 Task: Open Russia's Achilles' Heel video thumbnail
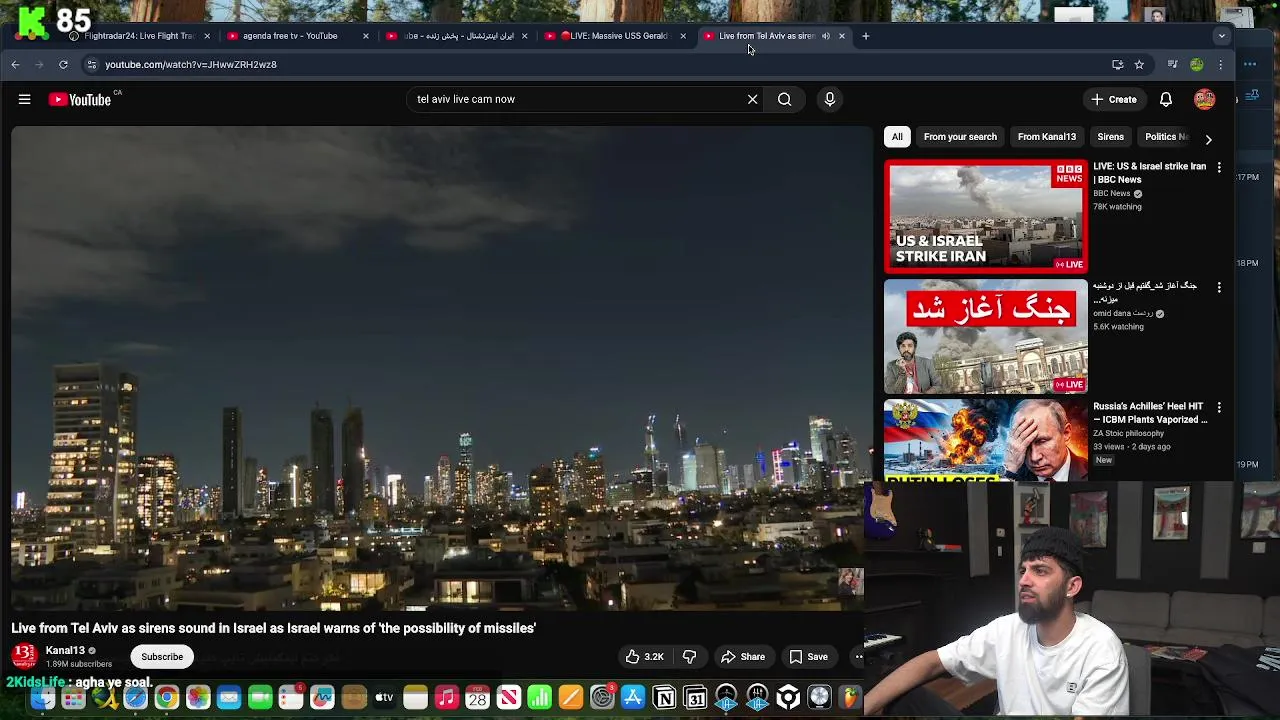click(986, 440)
